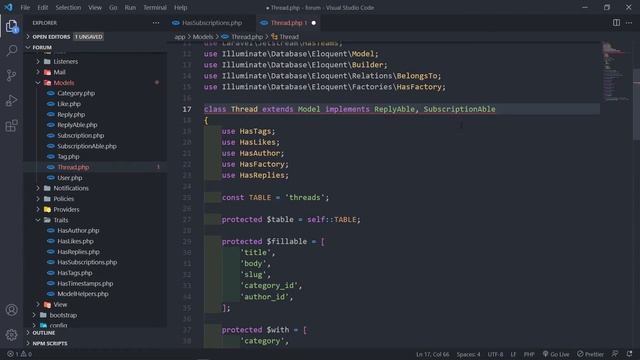Click the app breadcrumb segment
640x360 pixels.
180,37
